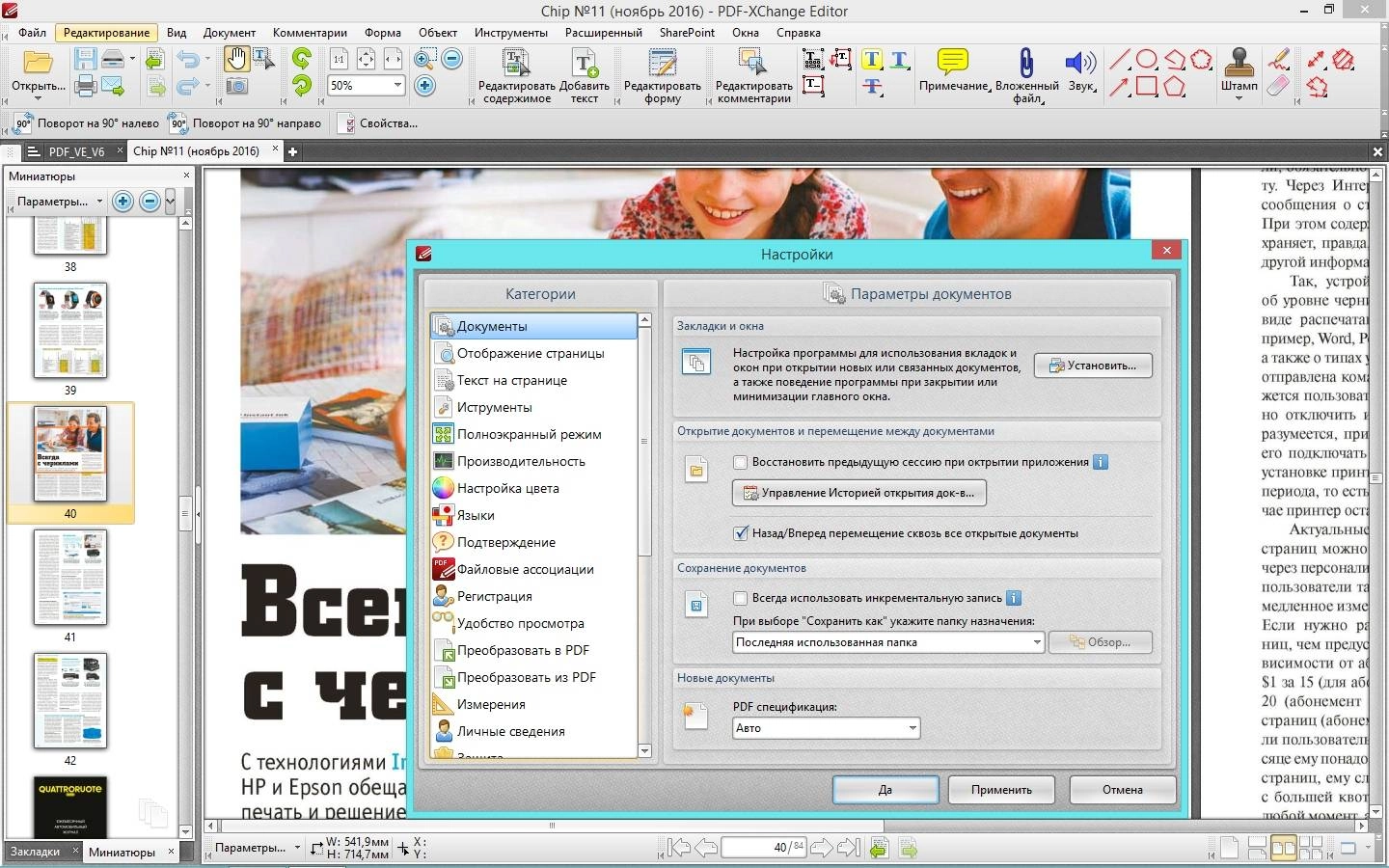Select the Highlight text tool
The width and height of the screenshot is (1389, 868).
(872, 60)
